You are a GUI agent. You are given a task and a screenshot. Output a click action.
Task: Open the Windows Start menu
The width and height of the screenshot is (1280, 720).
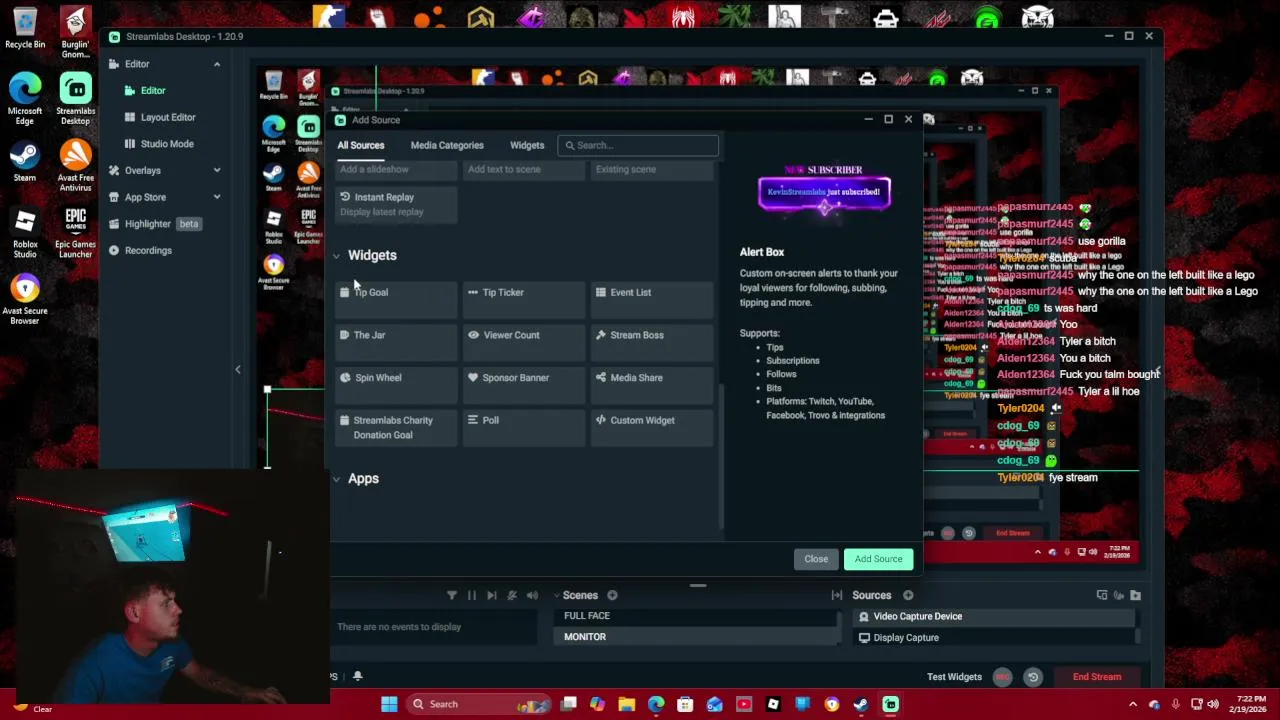tap(389, 704)
